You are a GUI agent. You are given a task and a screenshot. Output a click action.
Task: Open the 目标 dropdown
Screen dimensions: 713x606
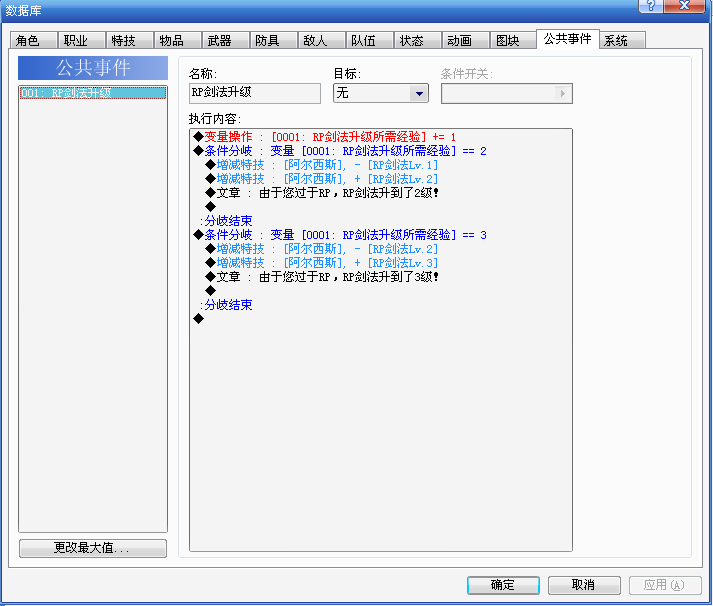(381, 93)
